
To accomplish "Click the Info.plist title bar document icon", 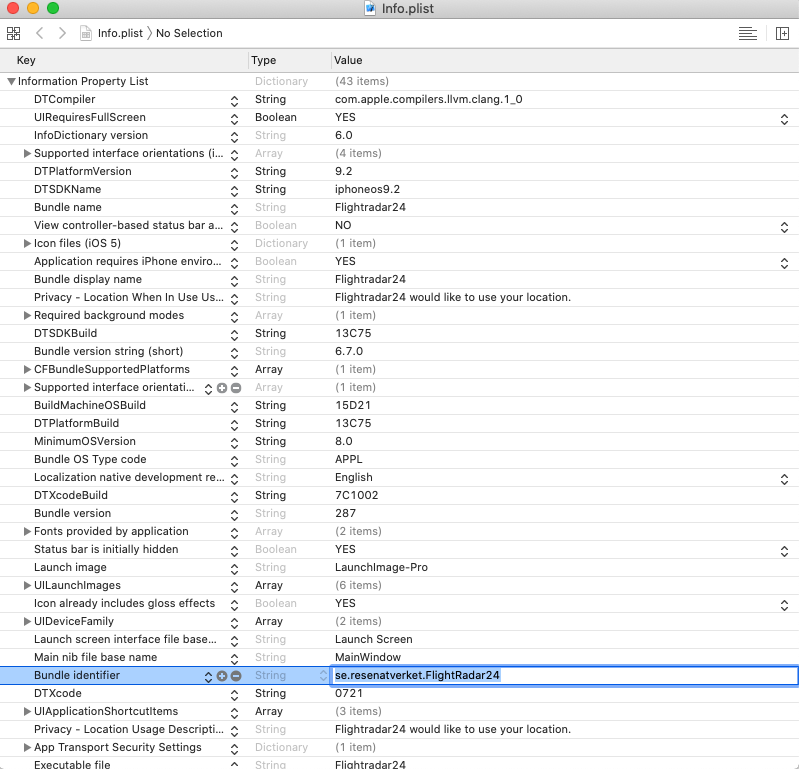I will click(x=370, y=9).
